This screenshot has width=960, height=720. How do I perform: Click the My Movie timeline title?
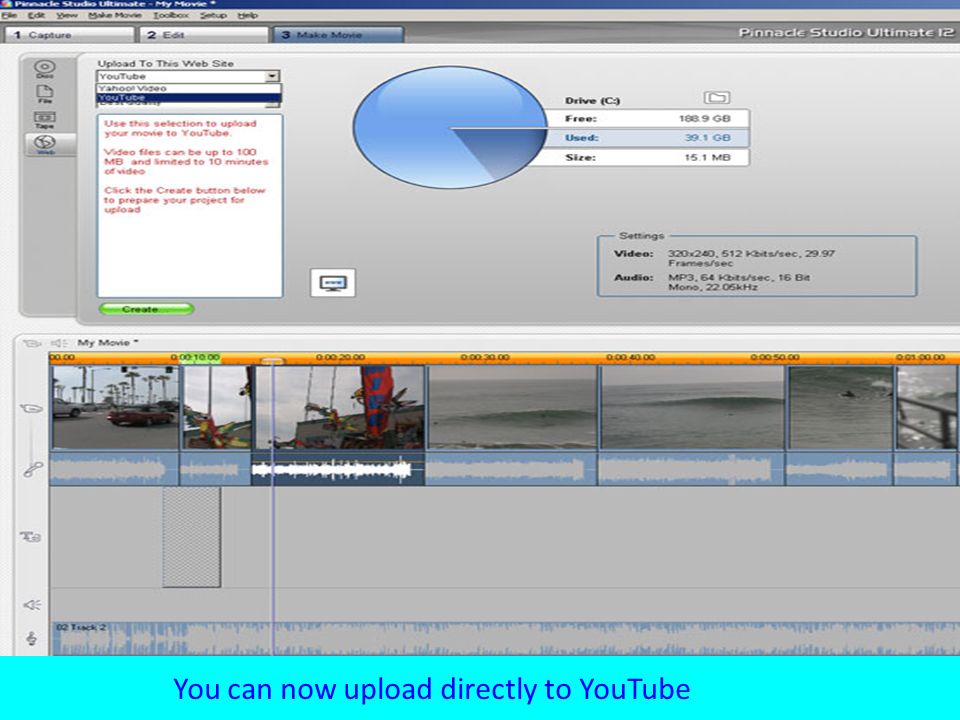(x=108, y=343)
